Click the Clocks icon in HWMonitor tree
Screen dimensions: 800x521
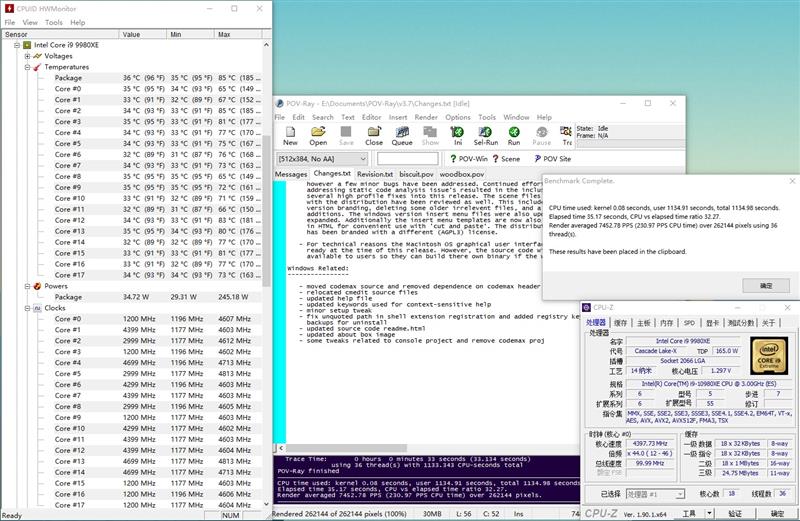[x=37, y=308]
